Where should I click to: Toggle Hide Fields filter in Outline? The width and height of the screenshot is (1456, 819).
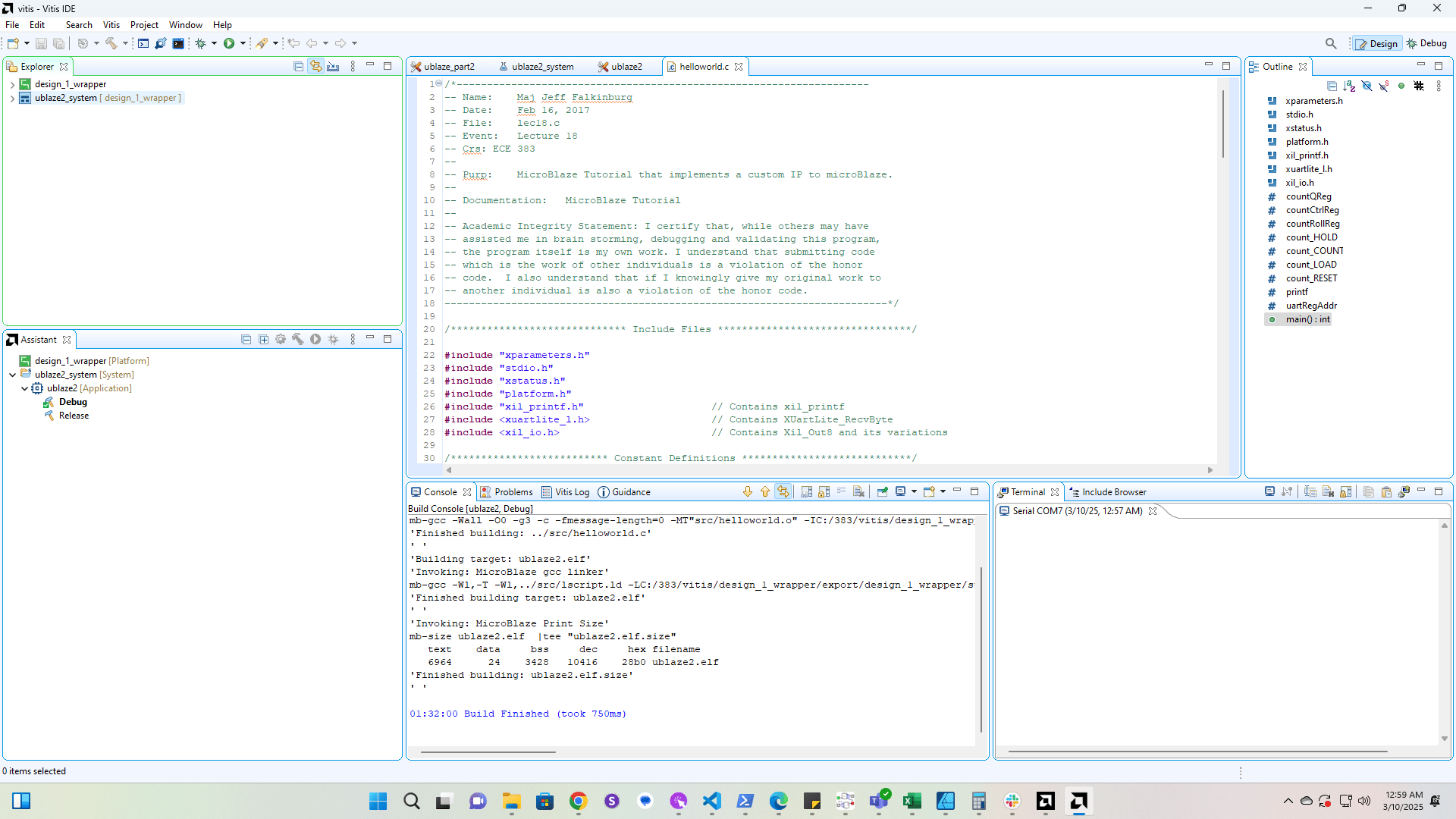click(1367, 86)
